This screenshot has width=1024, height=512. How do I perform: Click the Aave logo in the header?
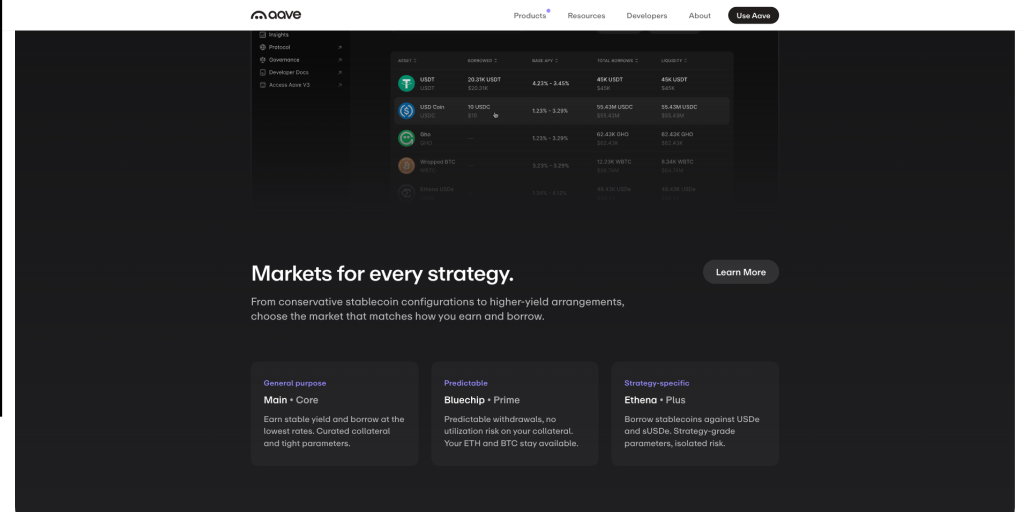click(x=276, y=15)
